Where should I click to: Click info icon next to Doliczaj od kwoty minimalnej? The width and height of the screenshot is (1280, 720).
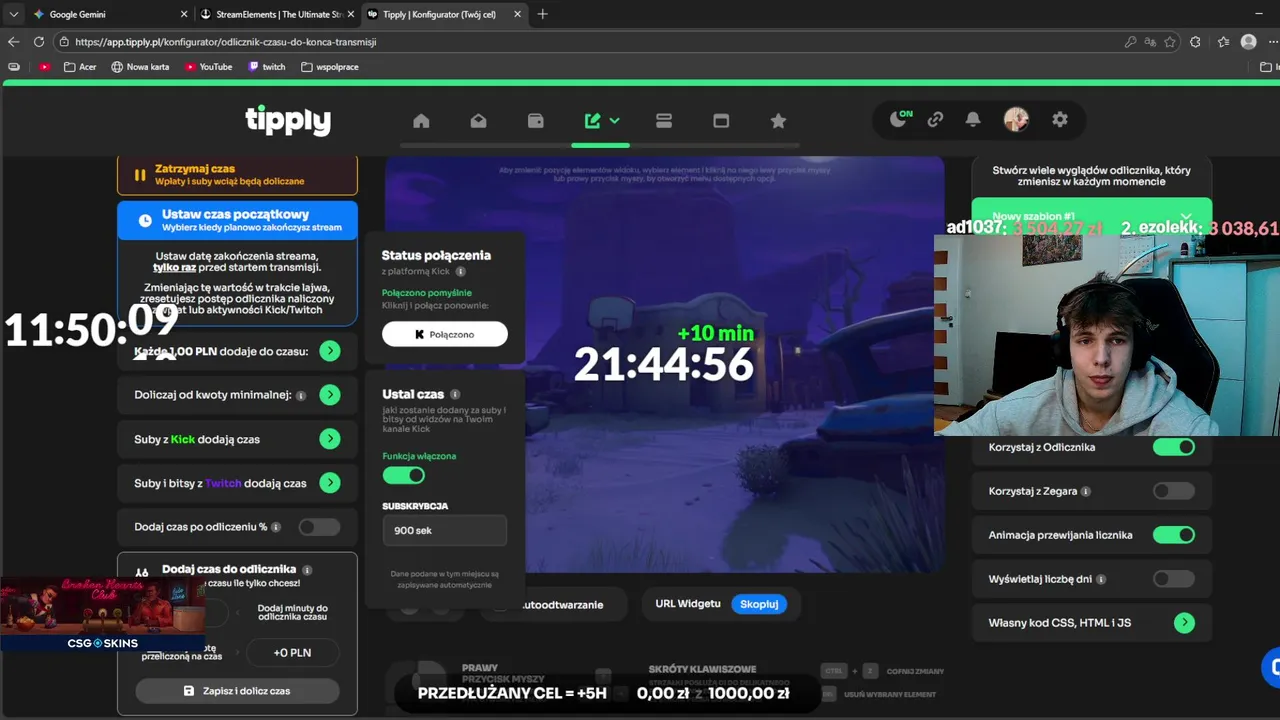[301, 395]
